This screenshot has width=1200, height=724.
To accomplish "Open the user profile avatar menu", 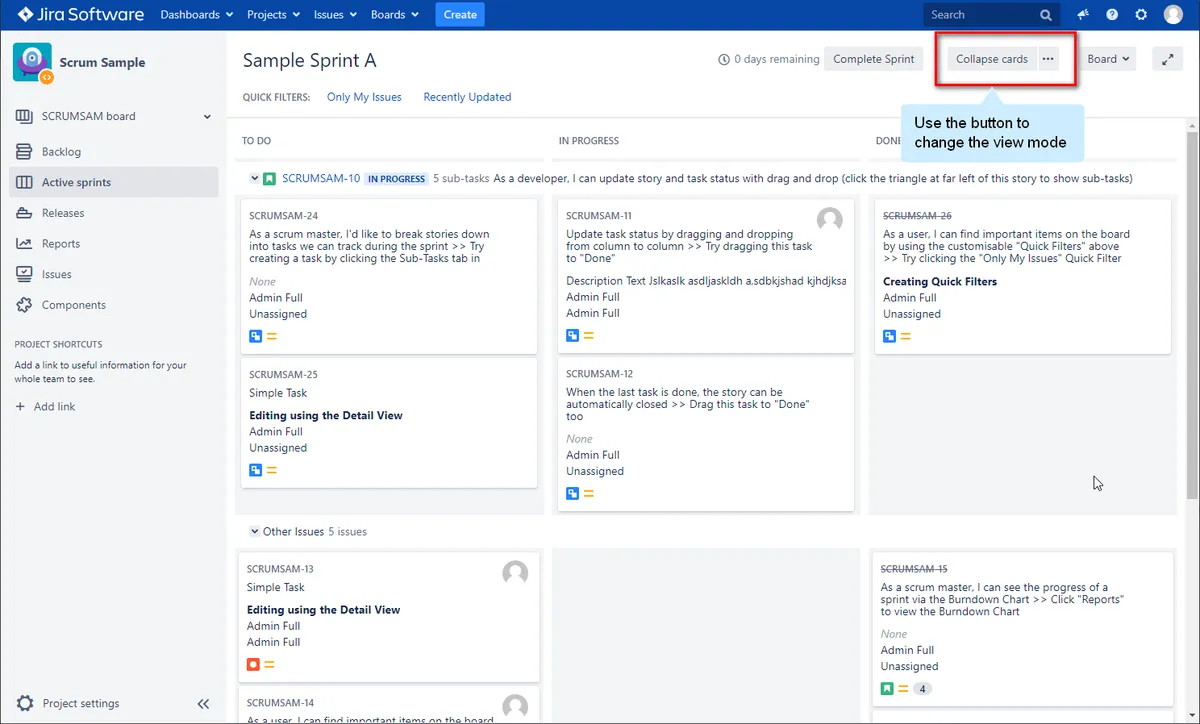I will tap(1173, 15).
